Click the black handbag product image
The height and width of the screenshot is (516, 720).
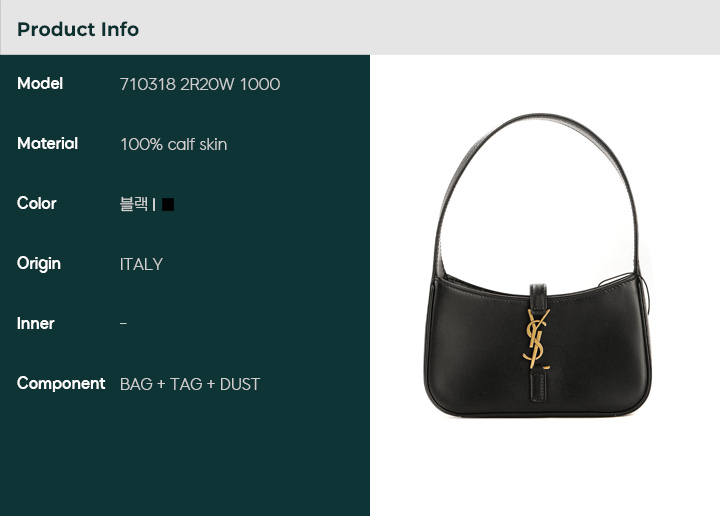pyautogui.click(x=538, y=265)
